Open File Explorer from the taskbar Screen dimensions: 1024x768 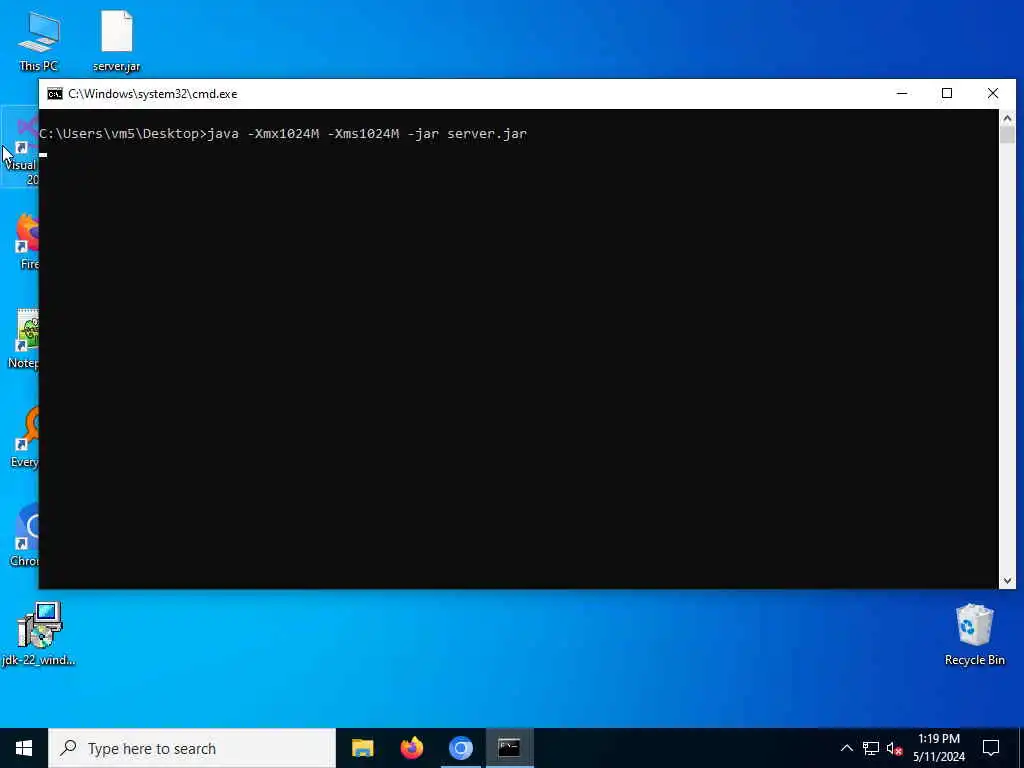tap(362, 748)
